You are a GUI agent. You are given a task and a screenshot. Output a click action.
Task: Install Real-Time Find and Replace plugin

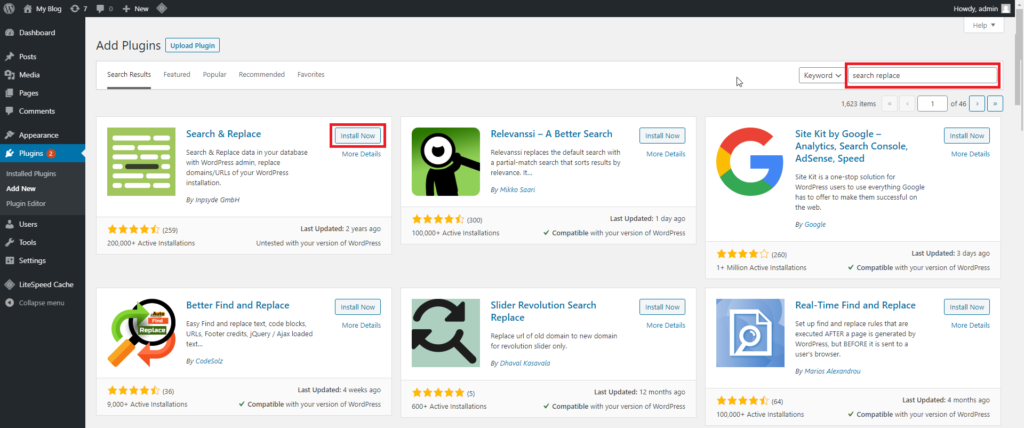(967, 307)
